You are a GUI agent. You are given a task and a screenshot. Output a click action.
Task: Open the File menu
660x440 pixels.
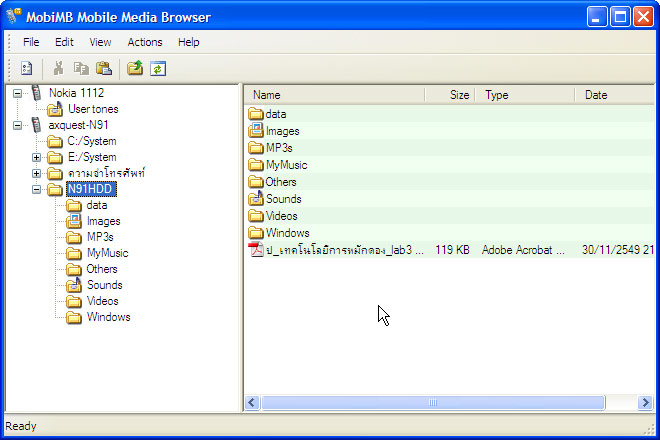click(x=31, y=42)
